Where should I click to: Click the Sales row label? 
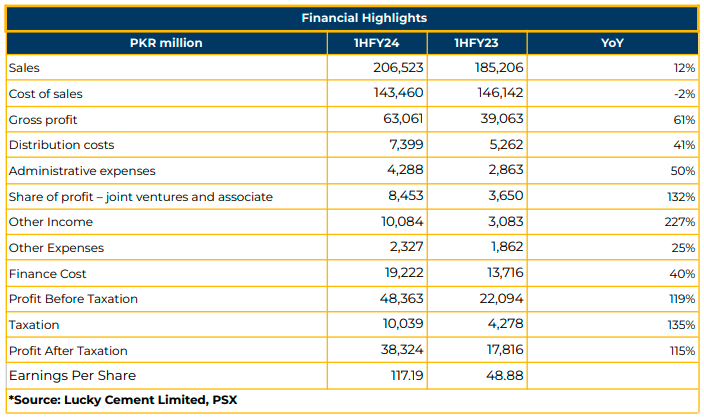24,68
